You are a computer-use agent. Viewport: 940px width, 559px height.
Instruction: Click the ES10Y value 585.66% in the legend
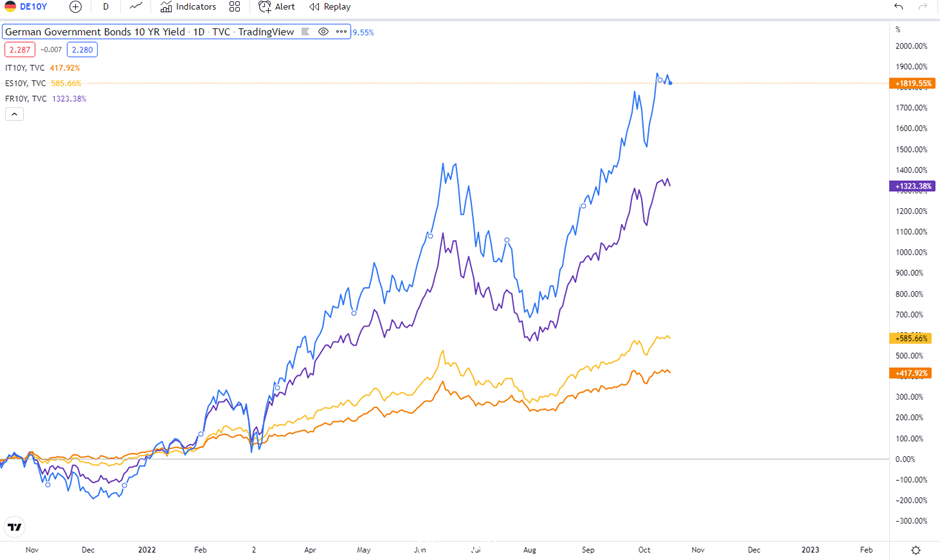[66, 83]
